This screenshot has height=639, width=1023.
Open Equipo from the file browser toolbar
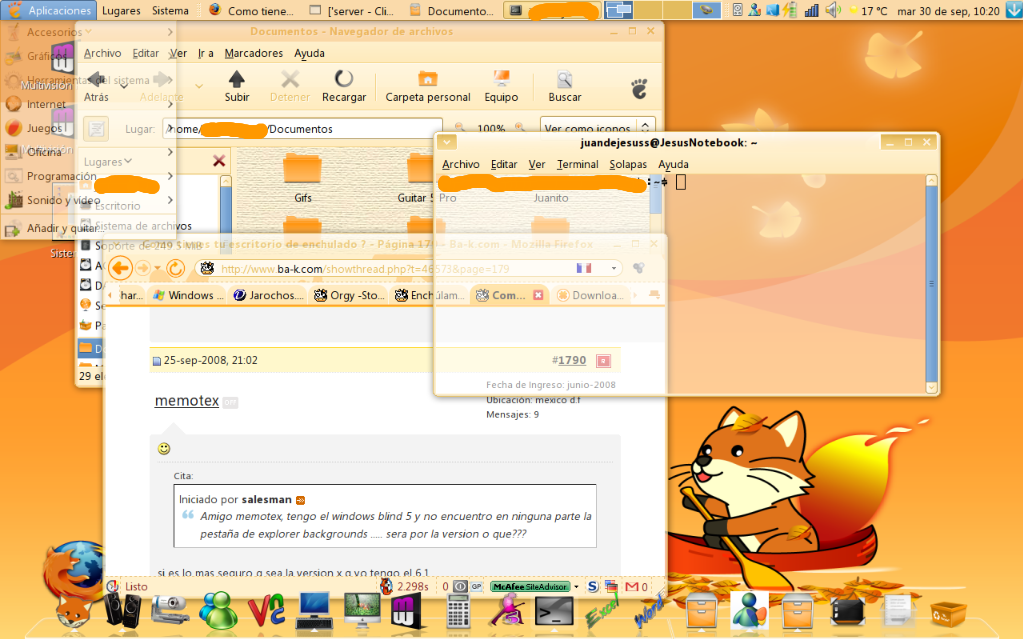click(501, 87)
